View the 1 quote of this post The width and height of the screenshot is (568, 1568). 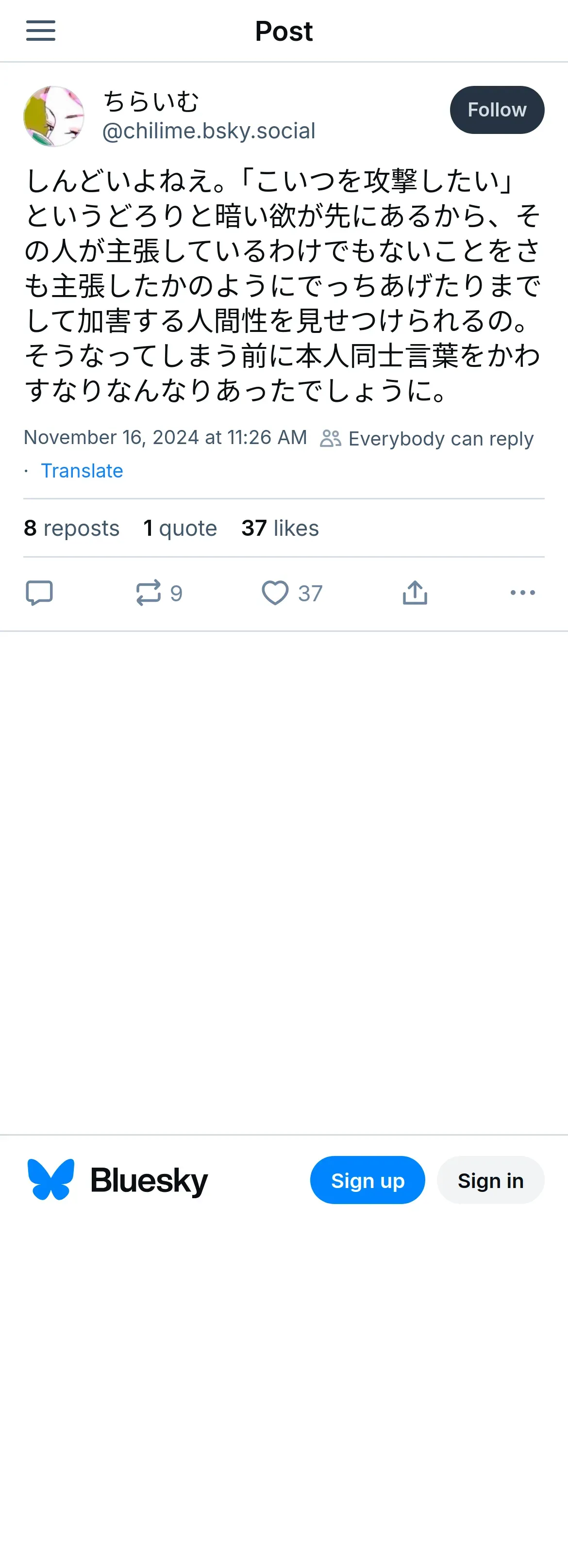[180, 528]
